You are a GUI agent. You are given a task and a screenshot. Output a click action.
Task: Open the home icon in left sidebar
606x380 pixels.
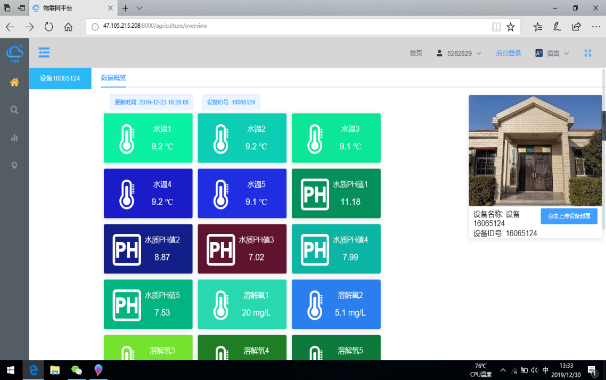[x=14, y=82]
